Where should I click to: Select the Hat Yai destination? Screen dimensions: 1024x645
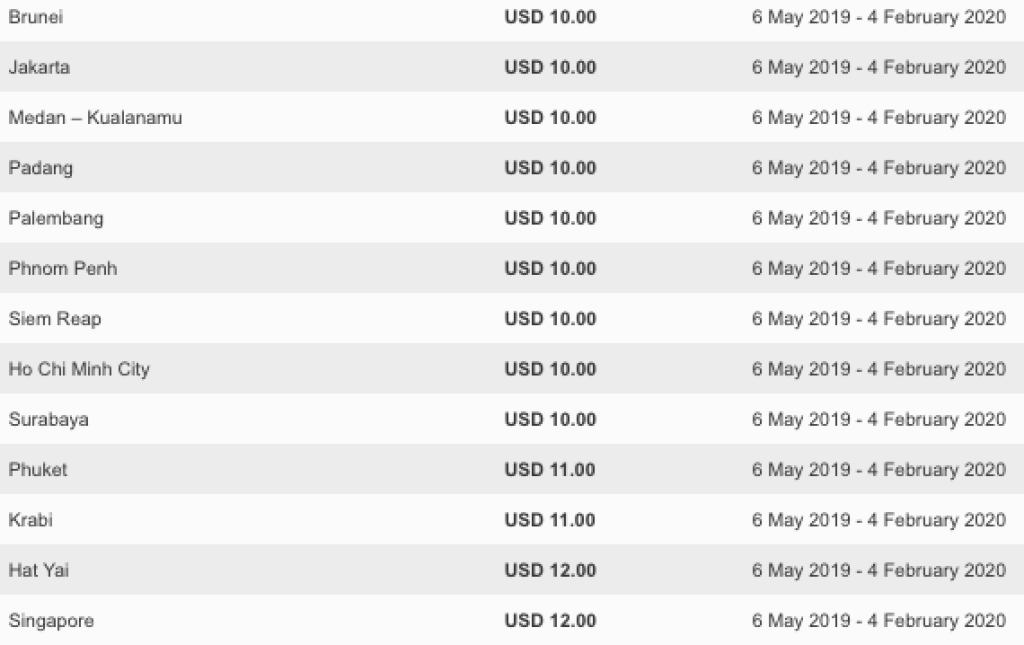pos(39,570)
